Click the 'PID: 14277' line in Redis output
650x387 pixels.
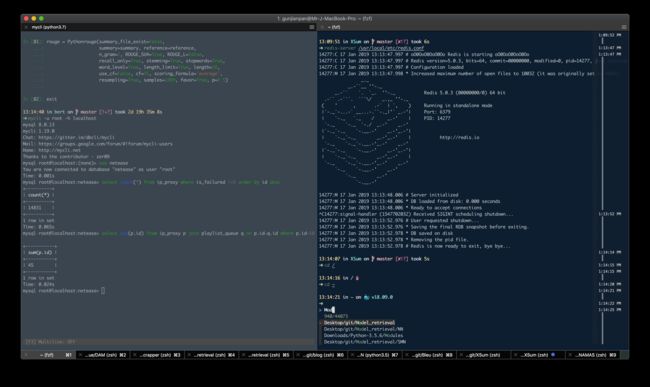437,119
